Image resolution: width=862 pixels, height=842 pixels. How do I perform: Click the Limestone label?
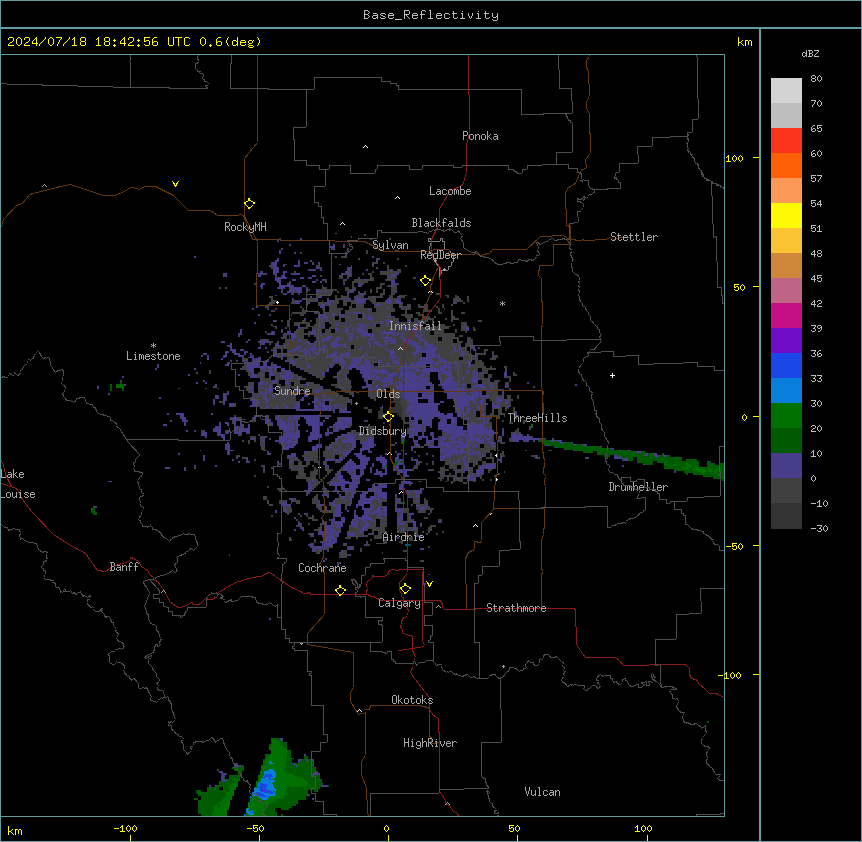pos(153,356)
